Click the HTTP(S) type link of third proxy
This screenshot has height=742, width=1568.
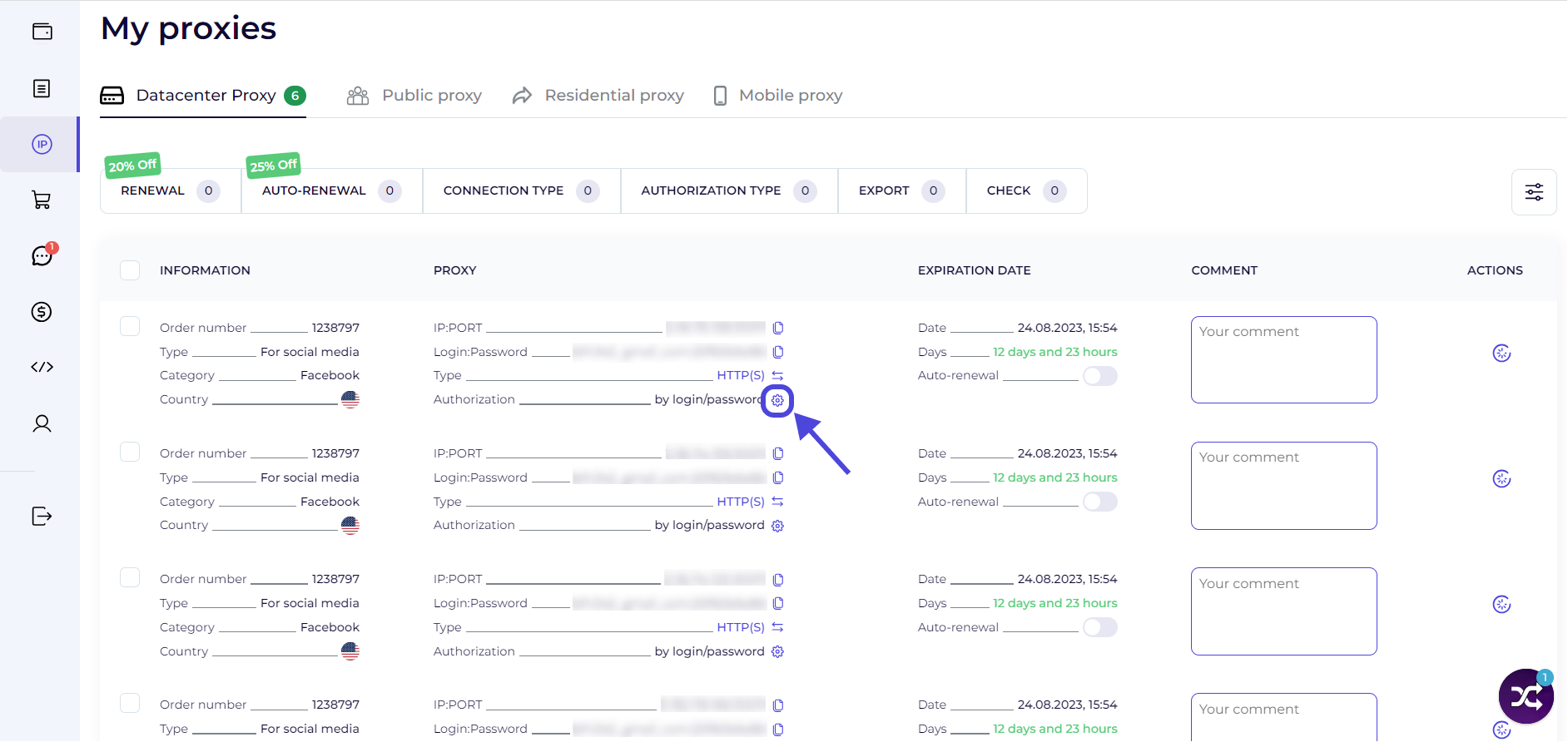(741, 627)
